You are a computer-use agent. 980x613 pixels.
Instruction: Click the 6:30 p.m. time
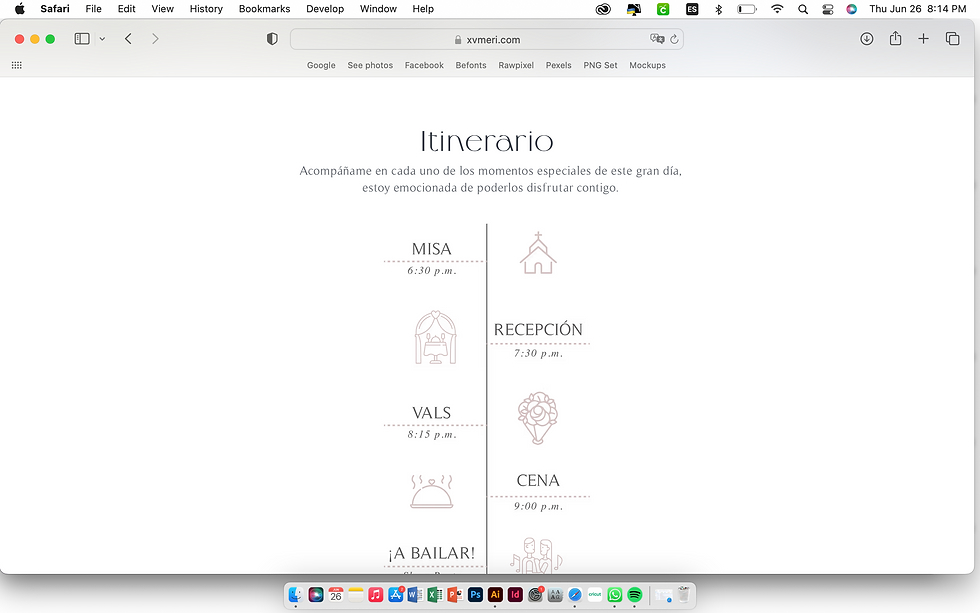point(432,271)
